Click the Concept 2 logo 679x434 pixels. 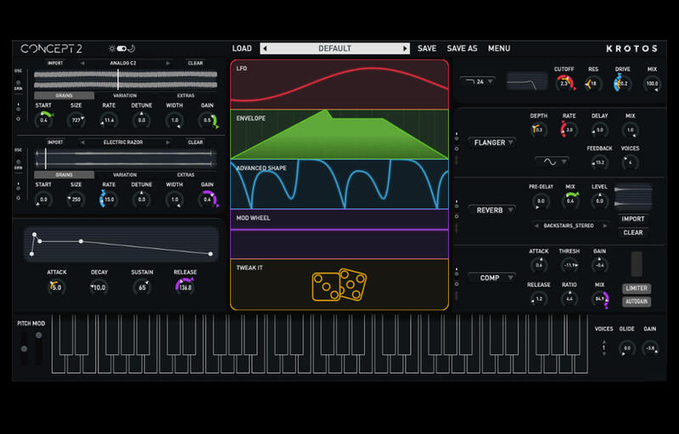click(x=51, y=49)
